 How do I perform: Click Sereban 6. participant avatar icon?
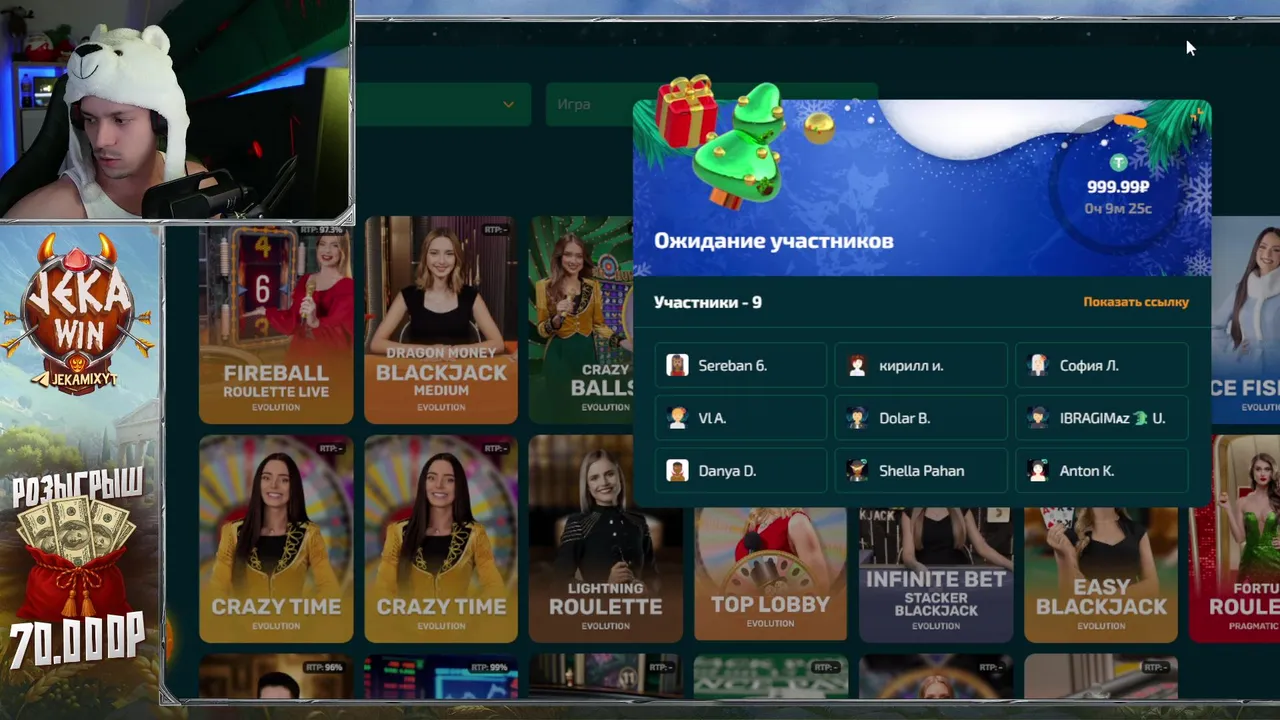point(677,366)
